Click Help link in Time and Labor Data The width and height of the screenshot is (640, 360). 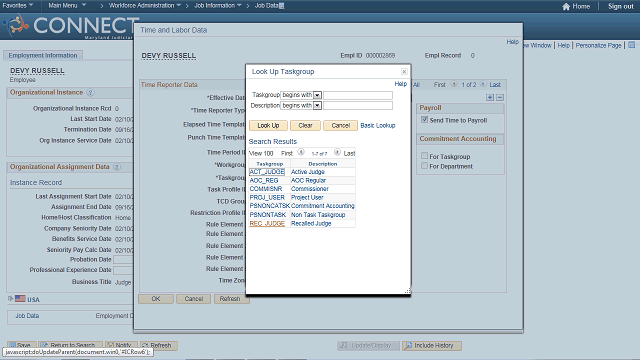click(x=512, y=42)
